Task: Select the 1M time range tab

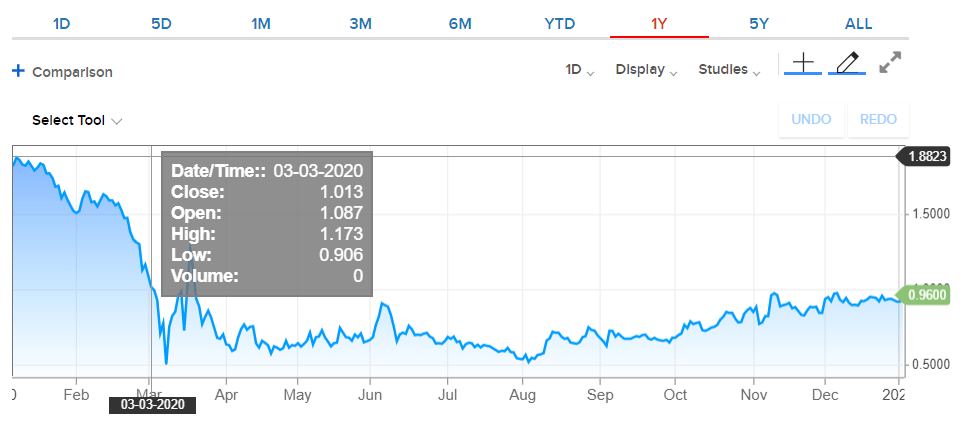Action: coord(261,24)
